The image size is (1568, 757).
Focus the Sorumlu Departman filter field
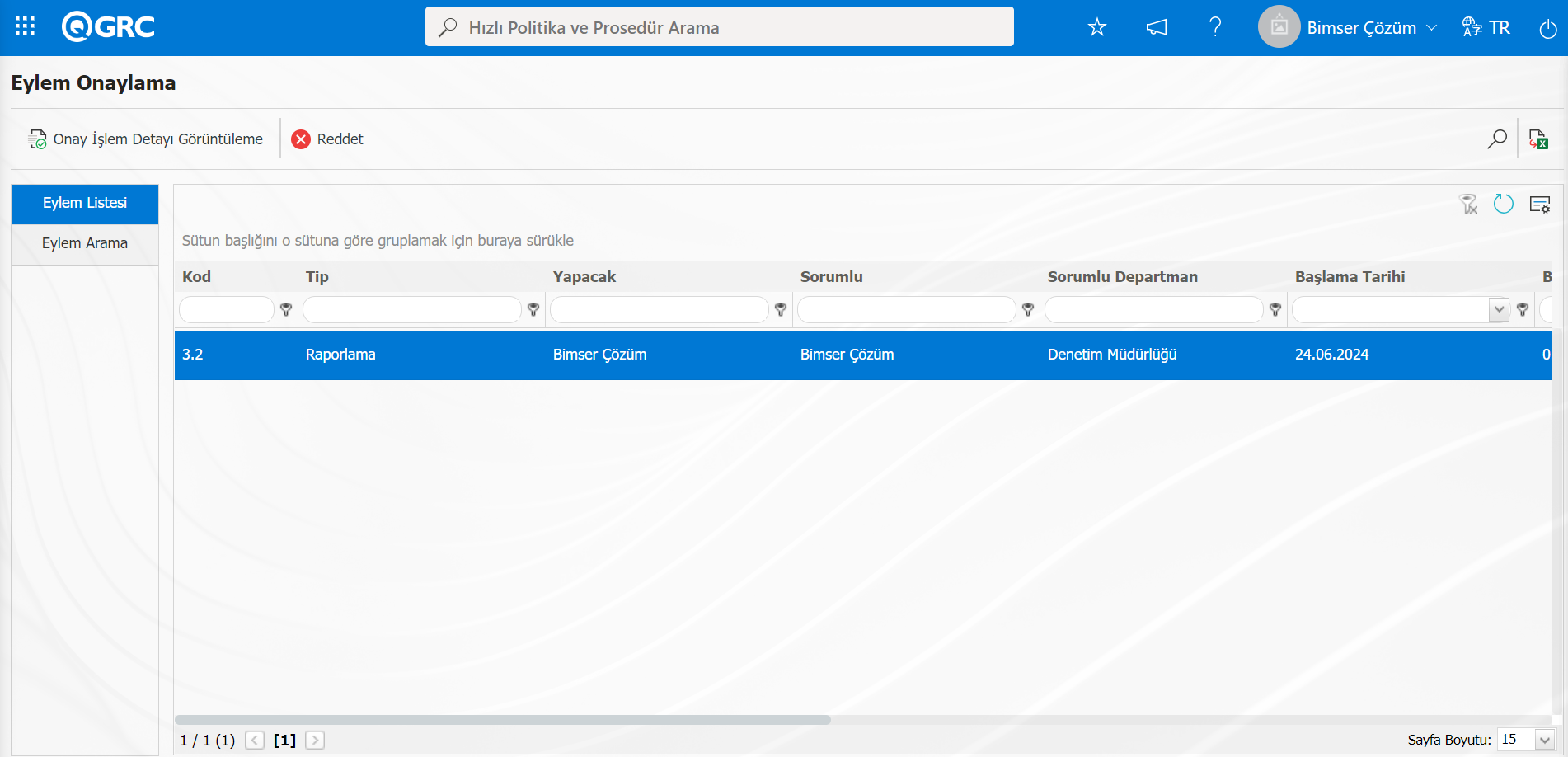[1154, 309]
